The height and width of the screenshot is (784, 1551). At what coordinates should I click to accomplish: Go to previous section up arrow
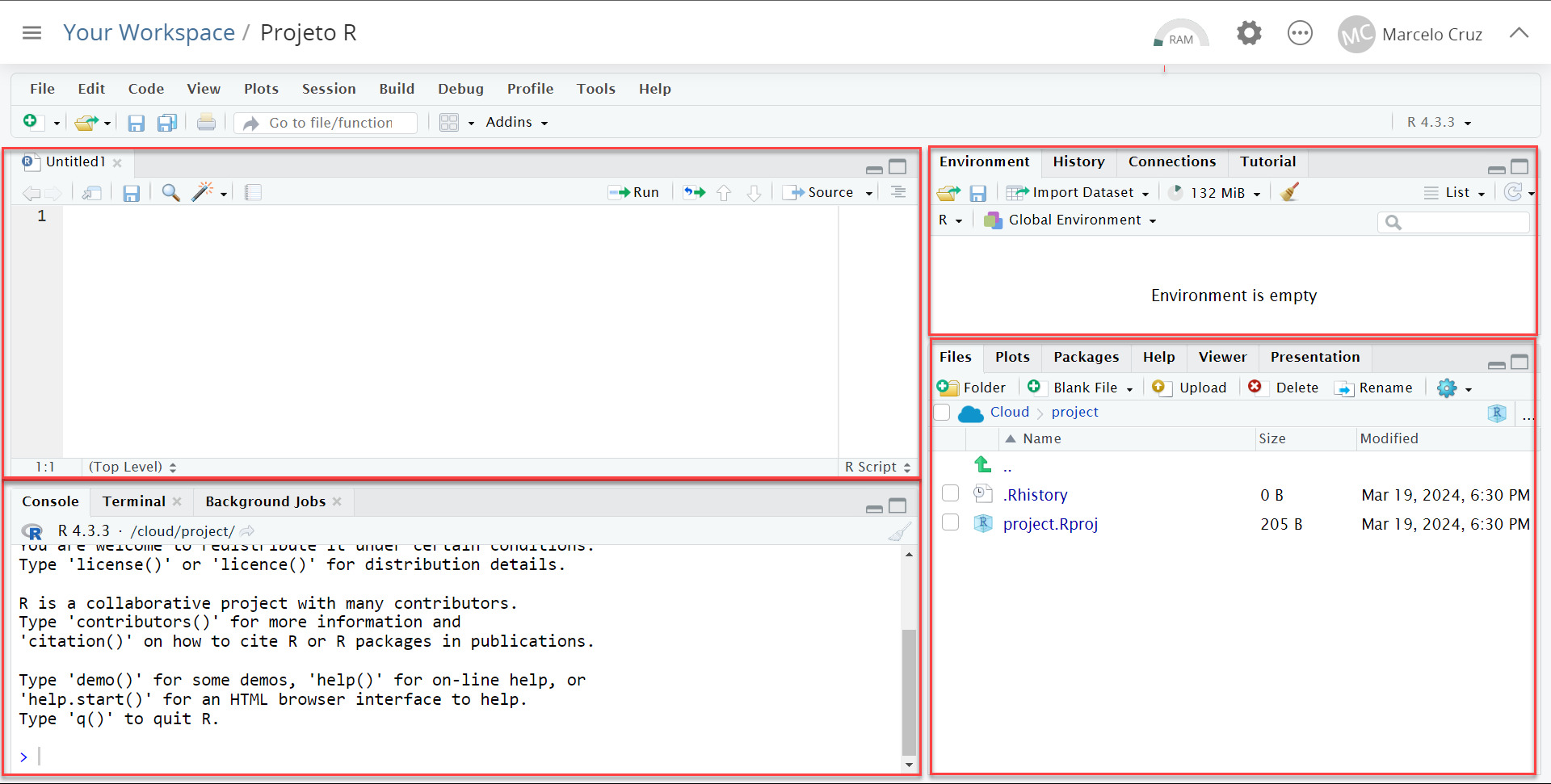tap(724, 193)
